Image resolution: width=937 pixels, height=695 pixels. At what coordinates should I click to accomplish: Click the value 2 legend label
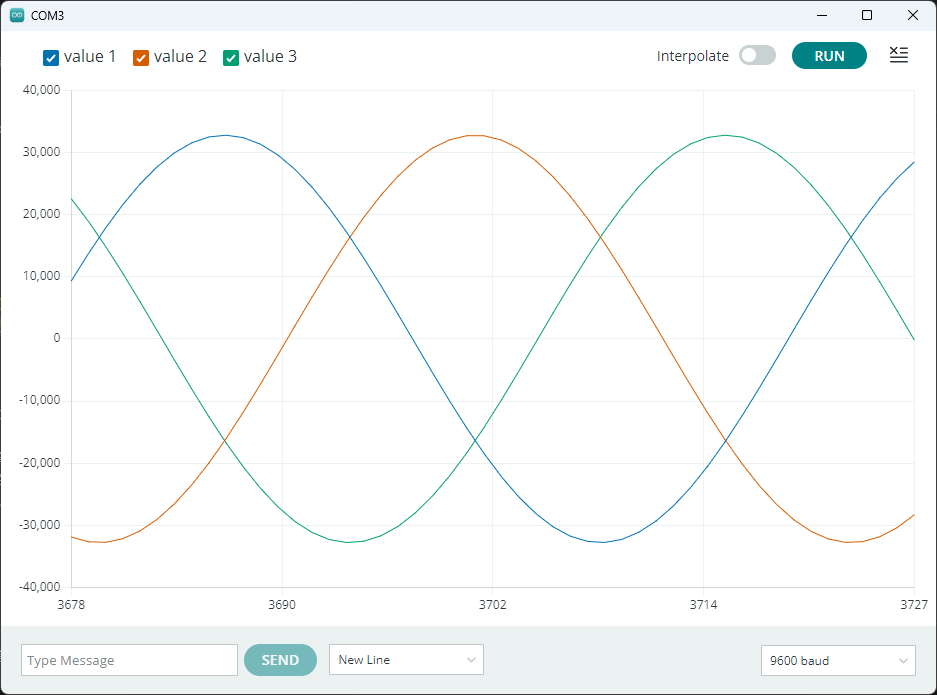pos(180,57)
